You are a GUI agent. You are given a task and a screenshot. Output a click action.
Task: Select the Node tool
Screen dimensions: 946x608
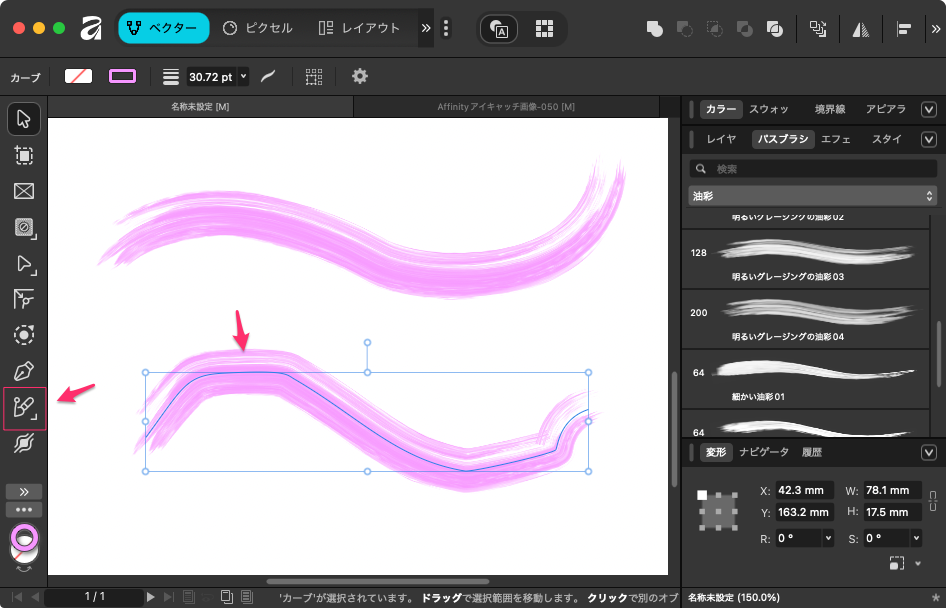tap(24, 264)
